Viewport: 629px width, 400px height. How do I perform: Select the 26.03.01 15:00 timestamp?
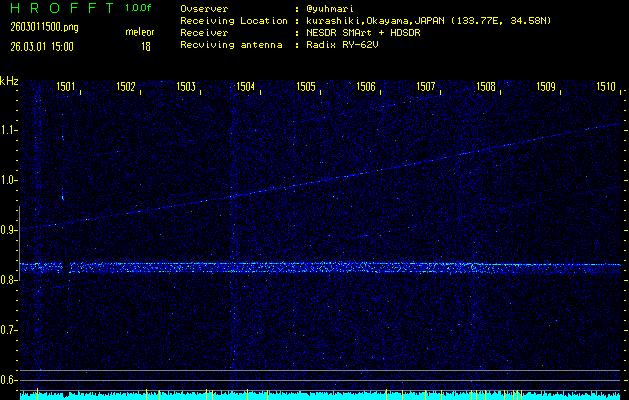[42, 46]
